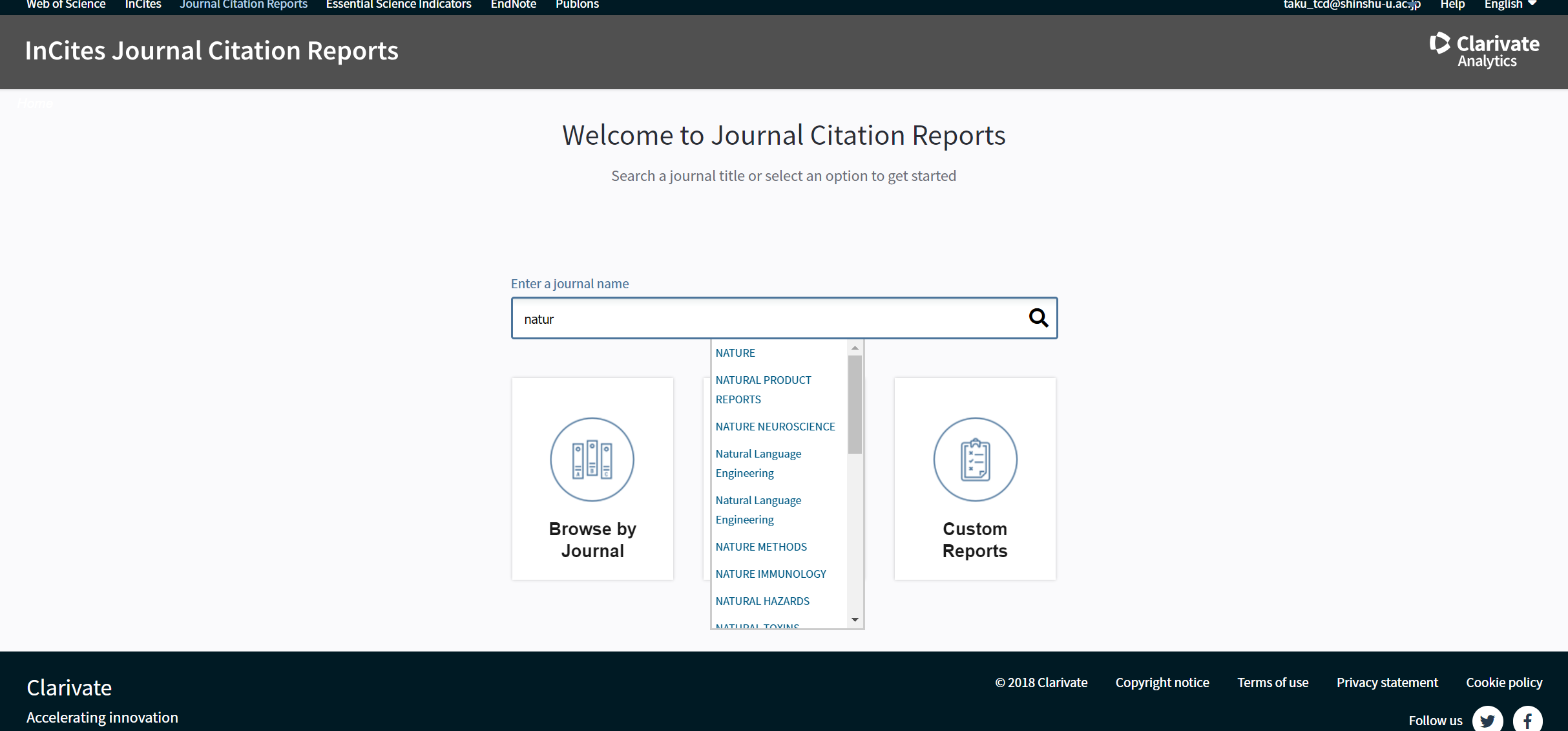Click the taku_tcd account email

[x=1352, y=5]
